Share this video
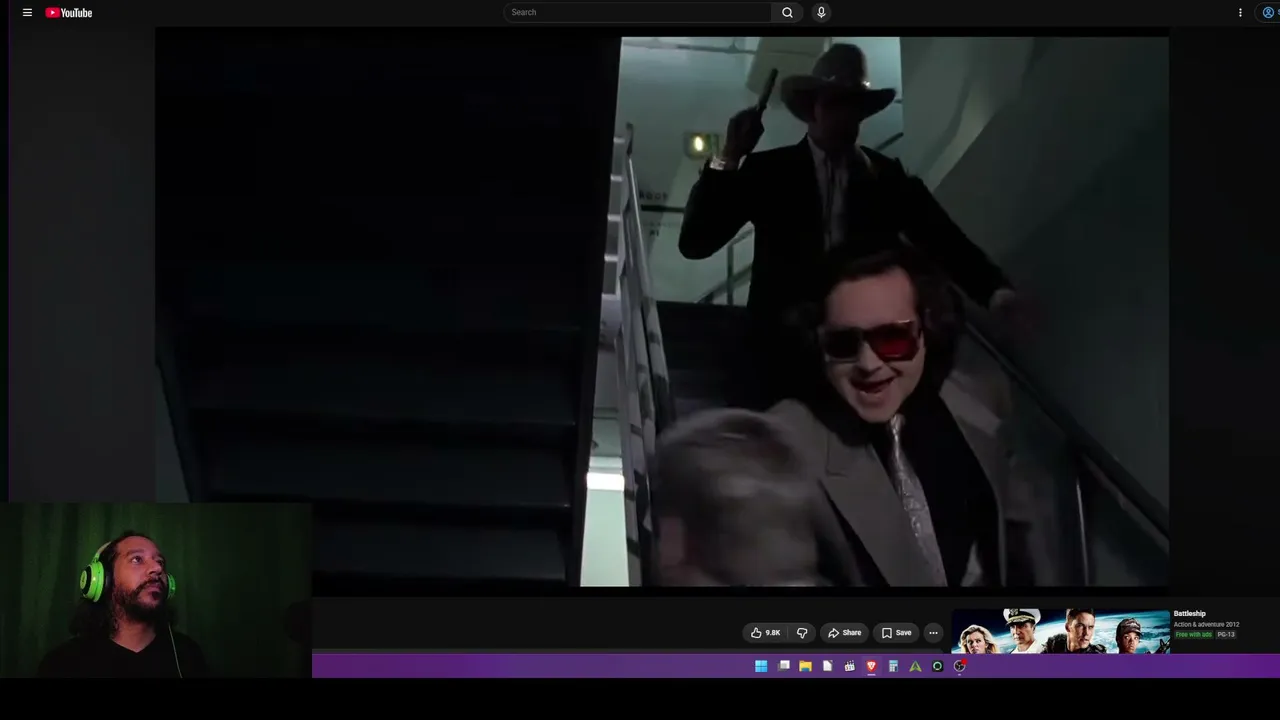Image resolution: width=1280 pixels, height=720 pixels. coord(844,633)
